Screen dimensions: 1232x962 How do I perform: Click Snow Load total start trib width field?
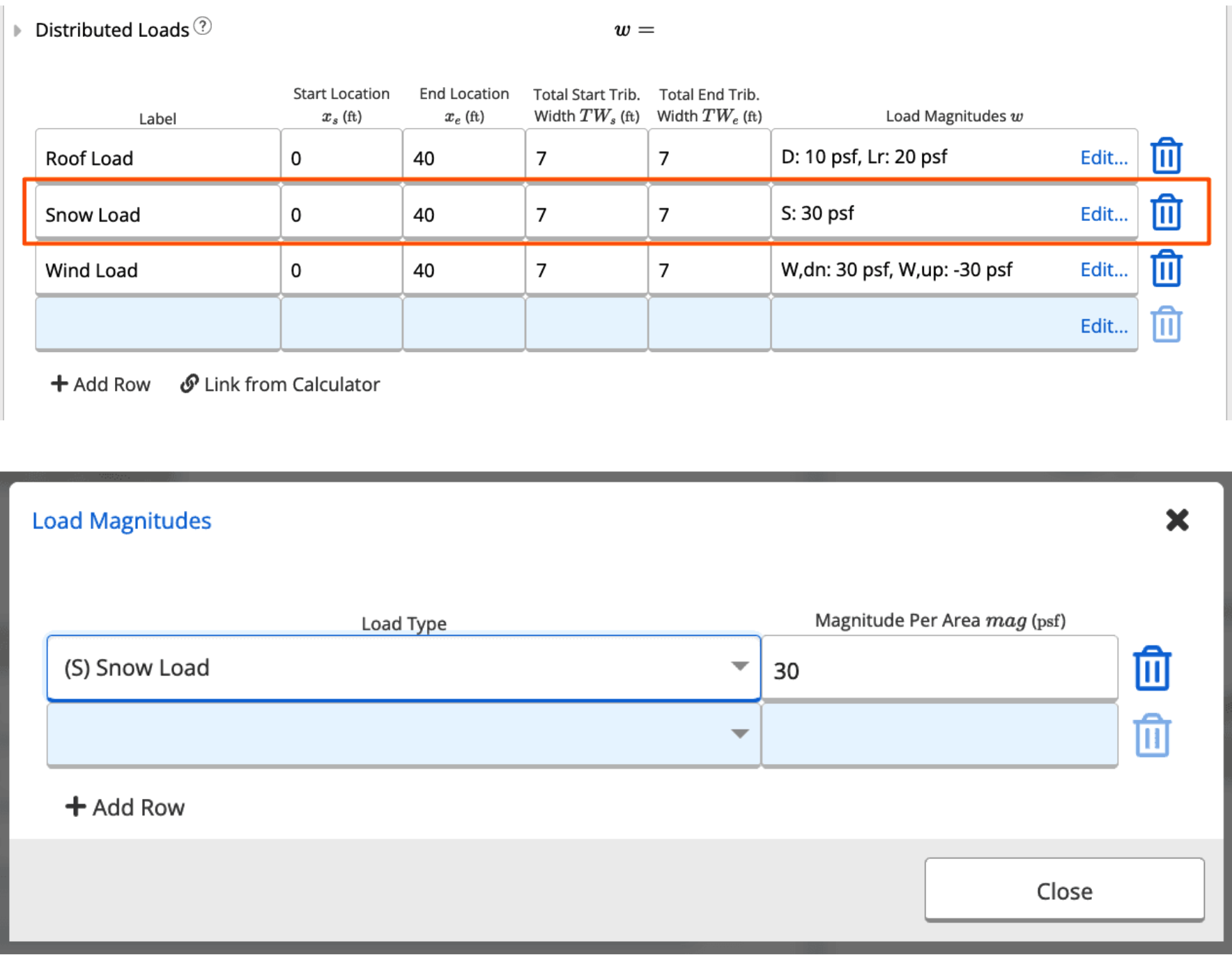[587, 213]
